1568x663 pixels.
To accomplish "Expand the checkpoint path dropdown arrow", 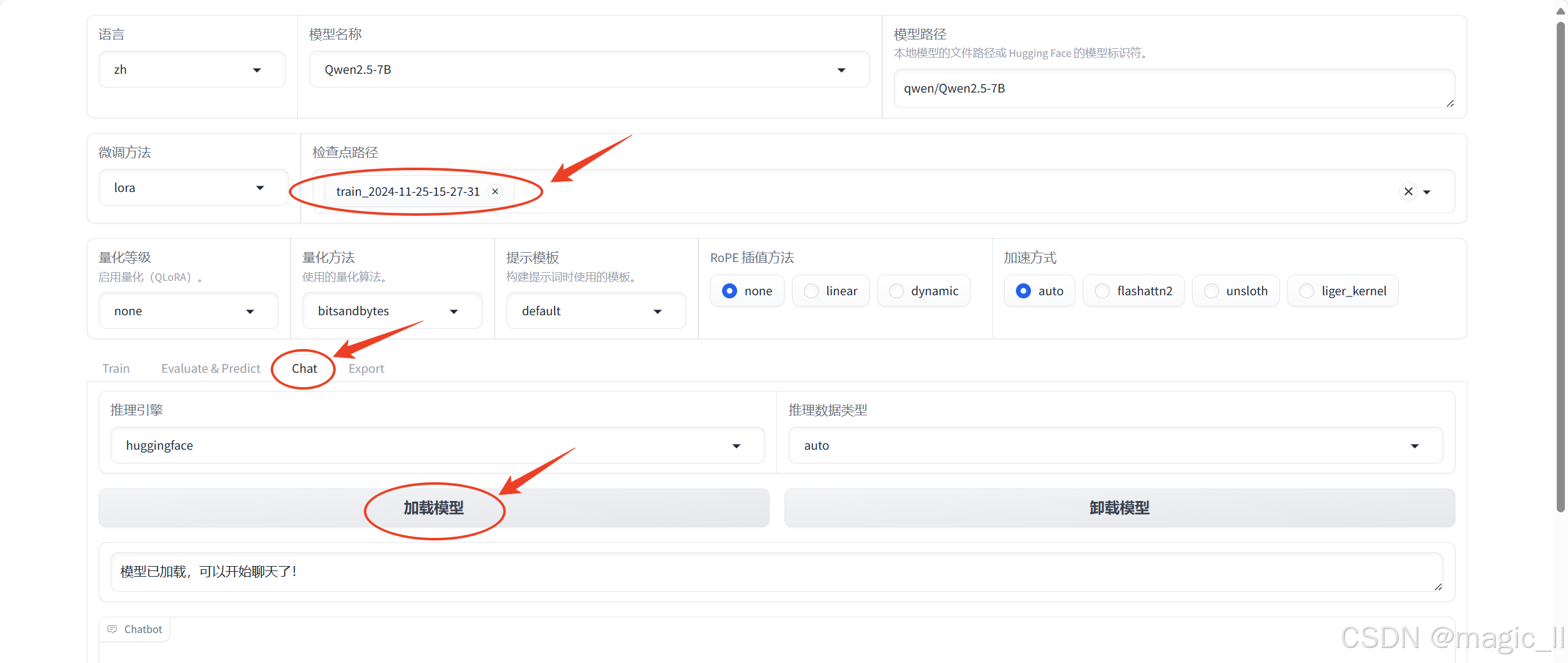I will point(1427,192).
